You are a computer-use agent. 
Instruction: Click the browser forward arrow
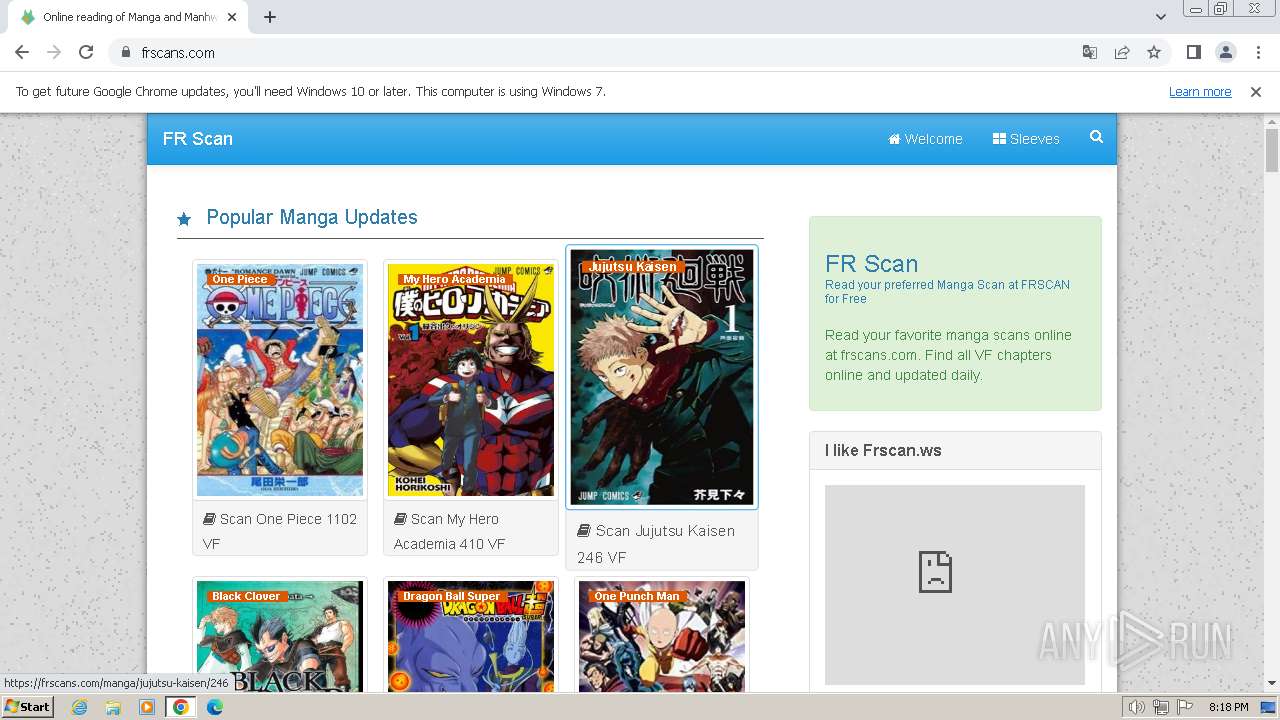pyautogui.click(x=54, y=52)
